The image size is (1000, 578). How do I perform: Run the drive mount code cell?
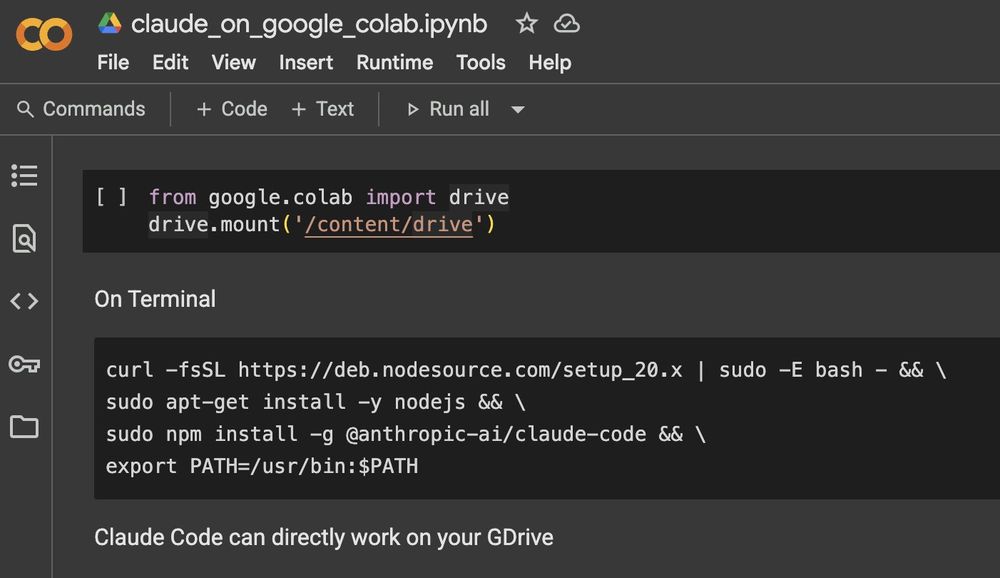click(x=111, y=196)
